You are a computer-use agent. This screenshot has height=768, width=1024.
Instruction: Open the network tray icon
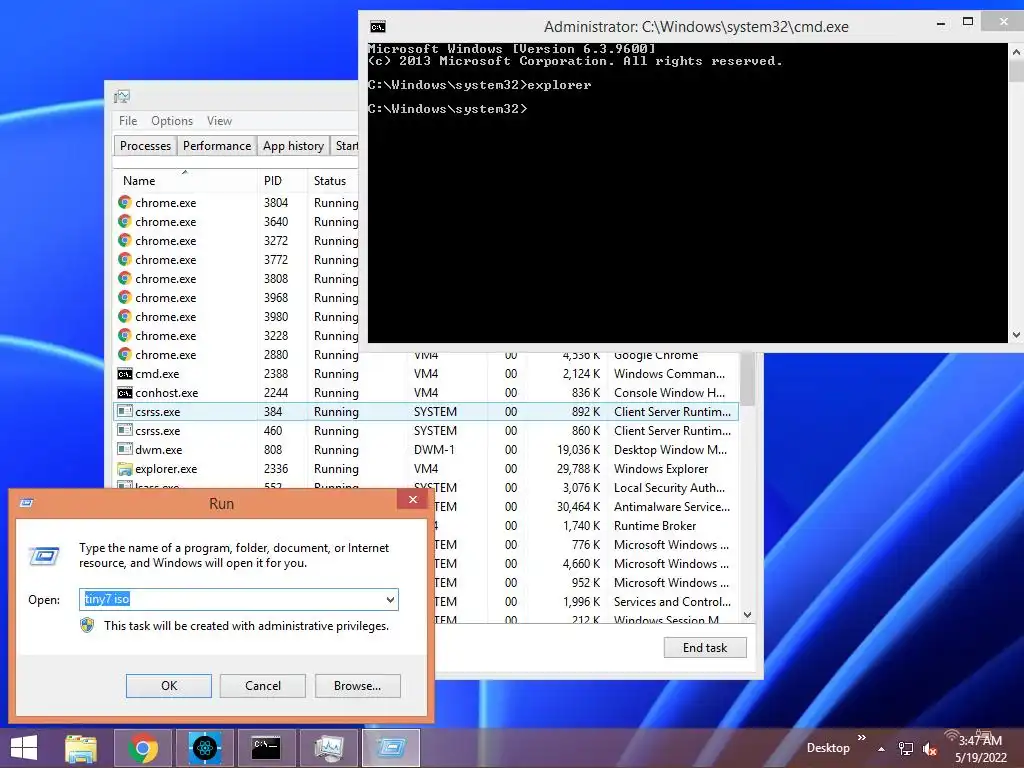coord(906,748)
